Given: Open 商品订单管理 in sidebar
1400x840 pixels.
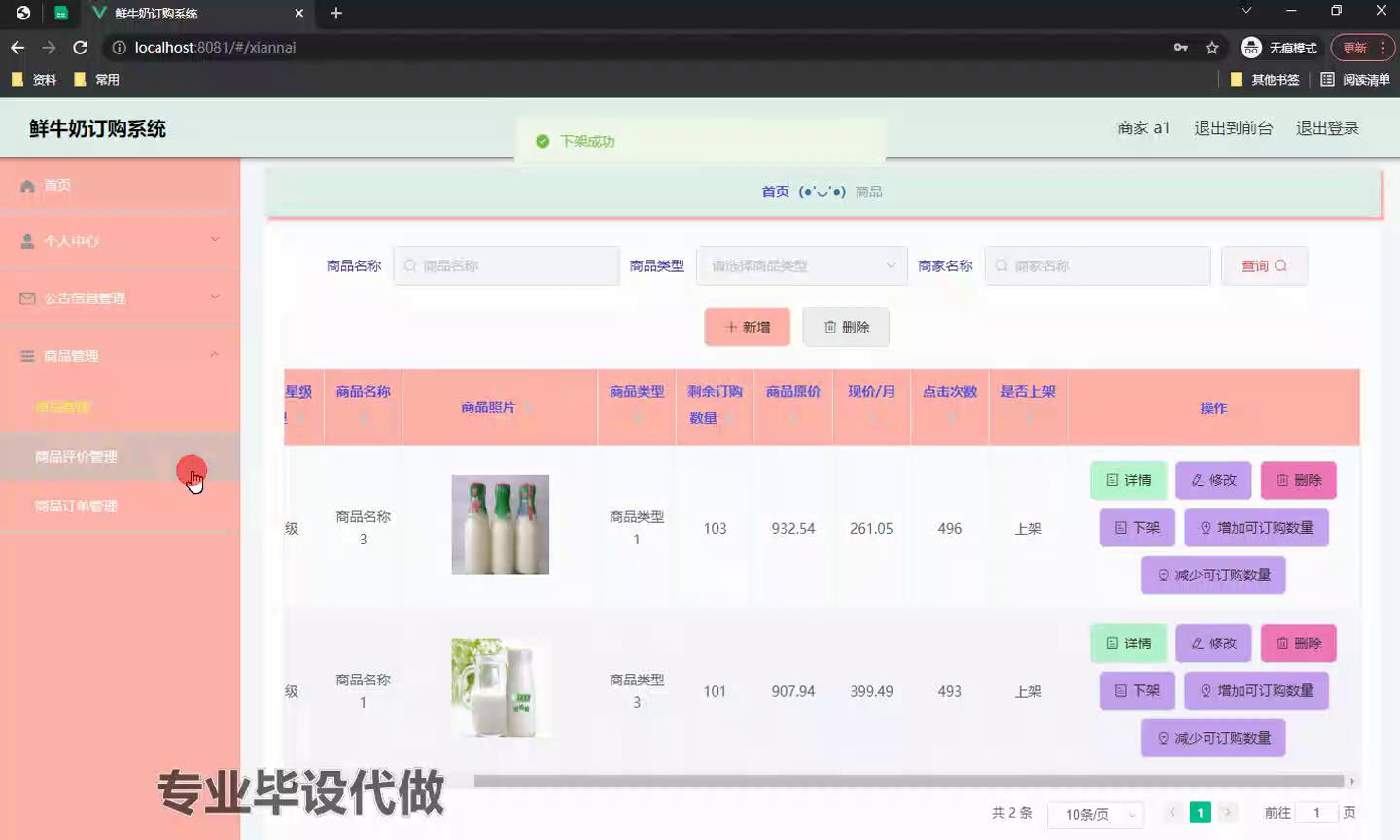Looking at the screenshot, I should point(76,507).
